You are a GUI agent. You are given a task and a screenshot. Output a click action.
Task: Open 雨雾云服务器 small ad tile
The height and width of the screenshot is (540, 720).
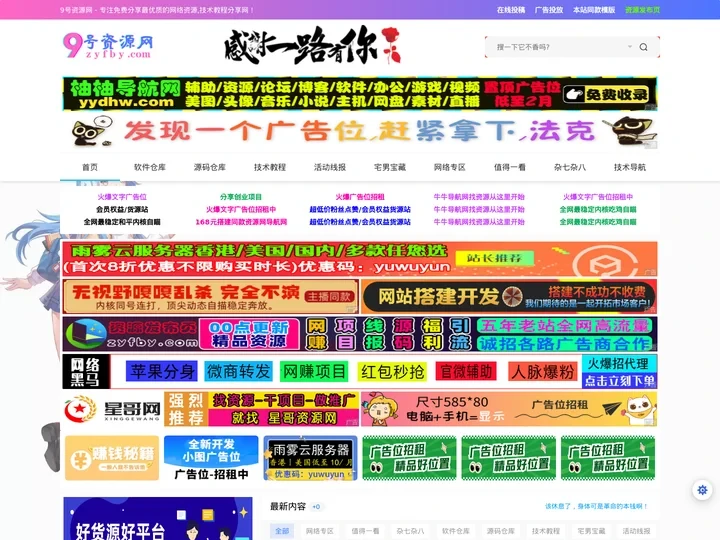pyautogui.click(x=310, y=458)
